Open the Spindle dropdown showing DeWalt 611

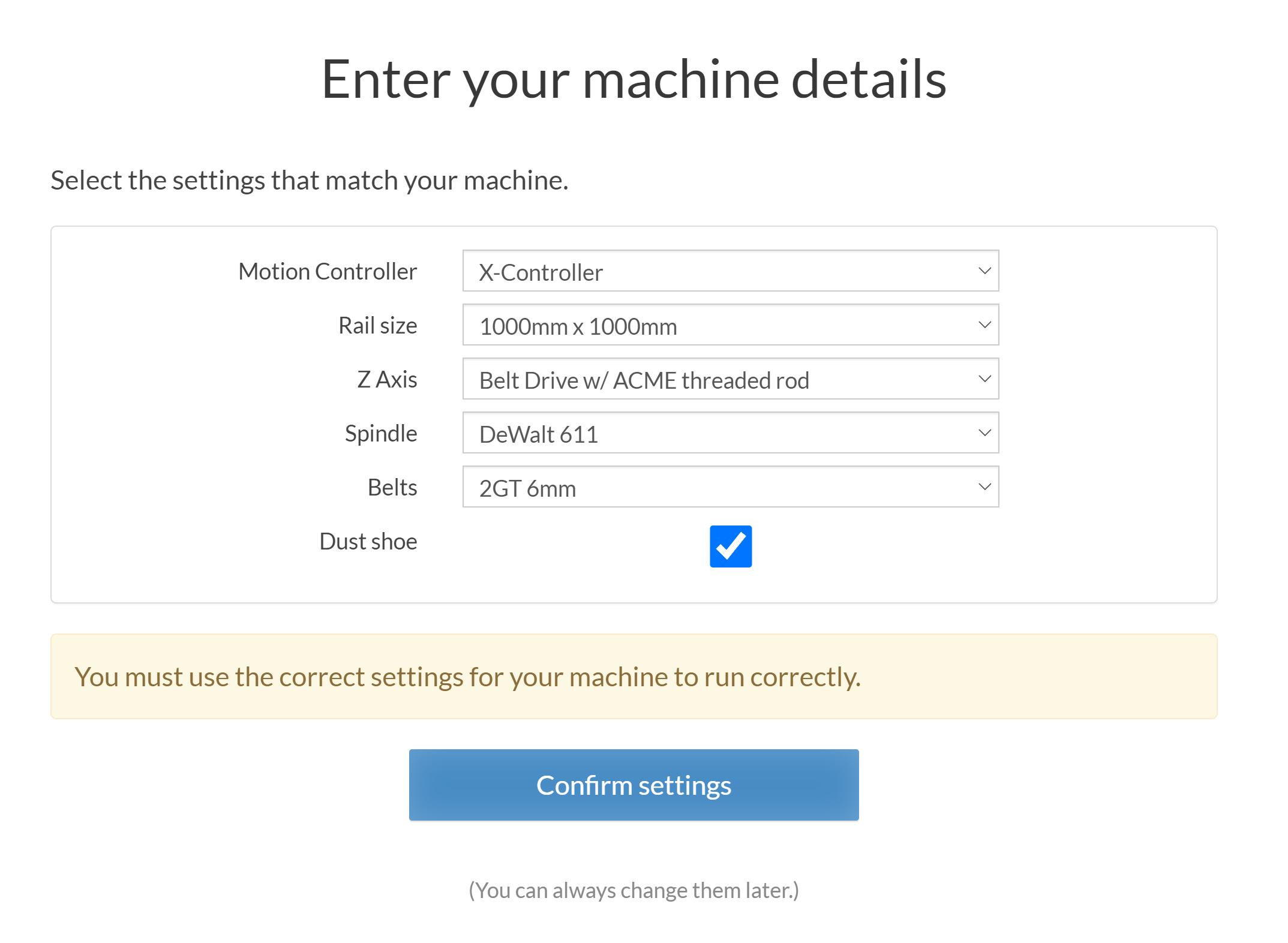730,433
